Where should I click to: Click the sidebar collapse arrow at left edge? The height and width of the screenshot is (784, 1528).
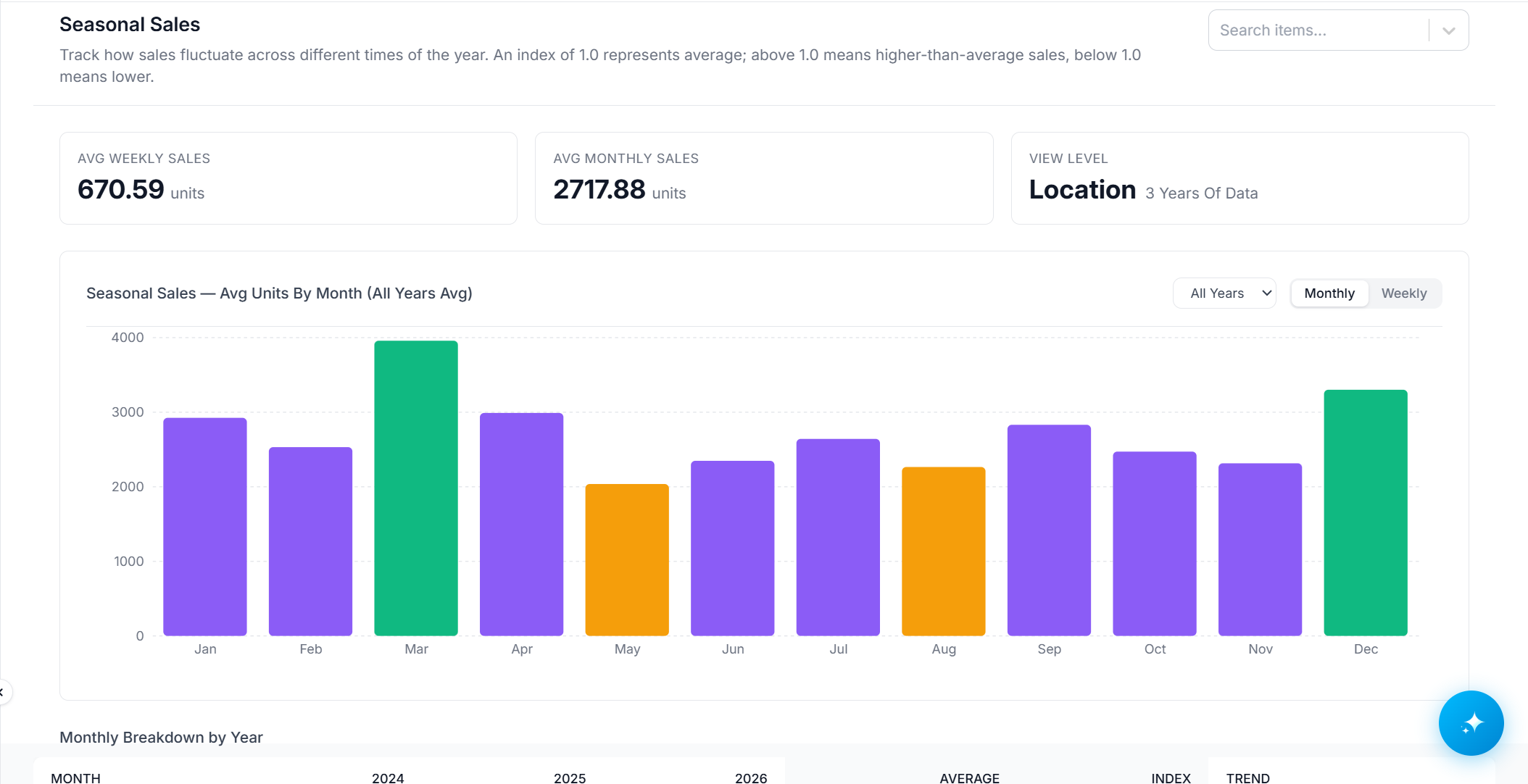tap(3, 693)
